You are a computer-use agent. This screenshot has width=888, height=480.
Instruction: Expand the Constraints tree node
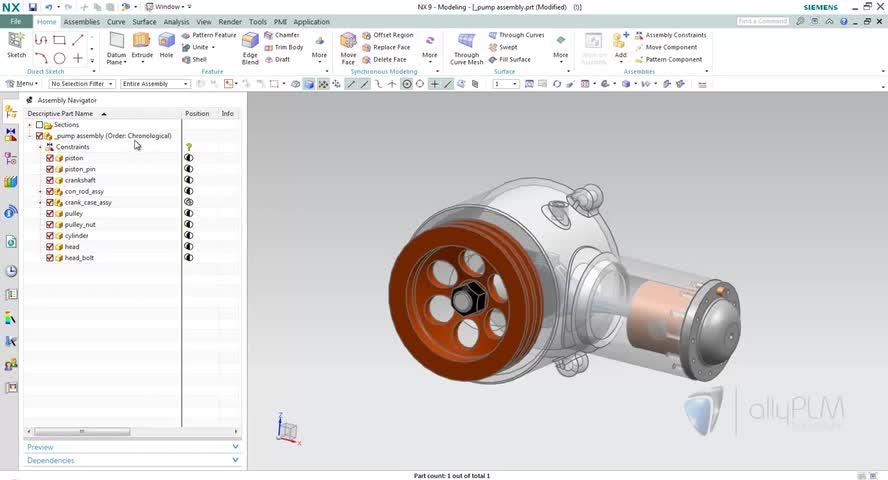pos(40,147)
